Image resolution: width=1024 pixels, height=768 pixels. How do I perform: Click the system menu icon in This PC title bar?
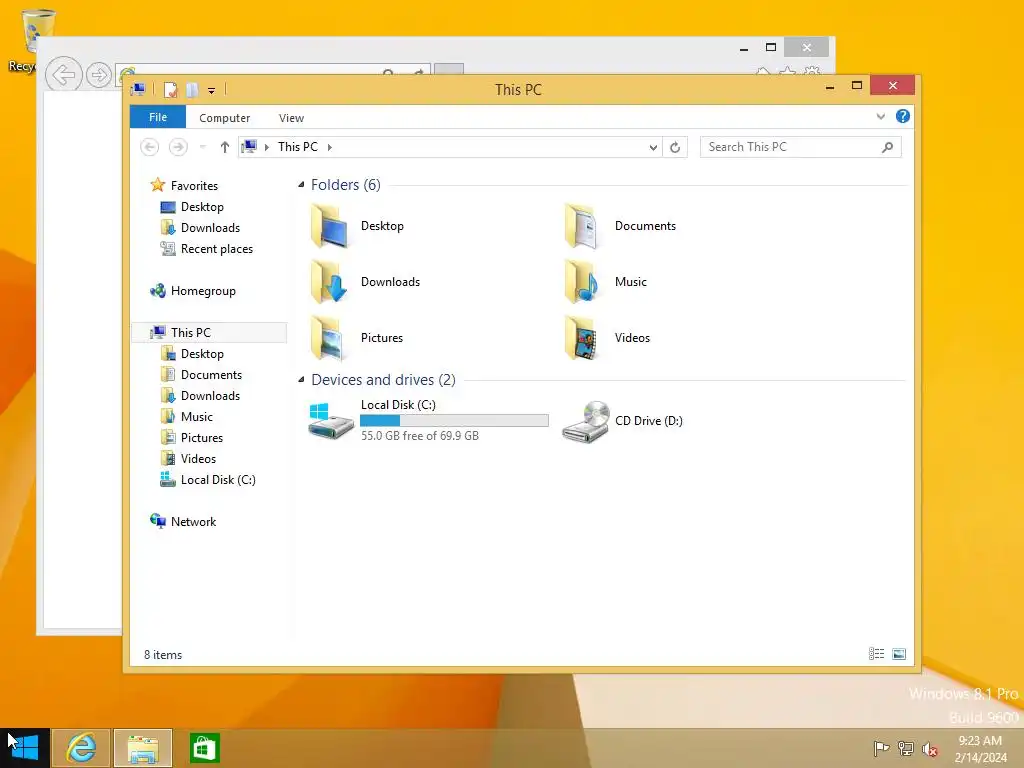(x=138, y=89)
